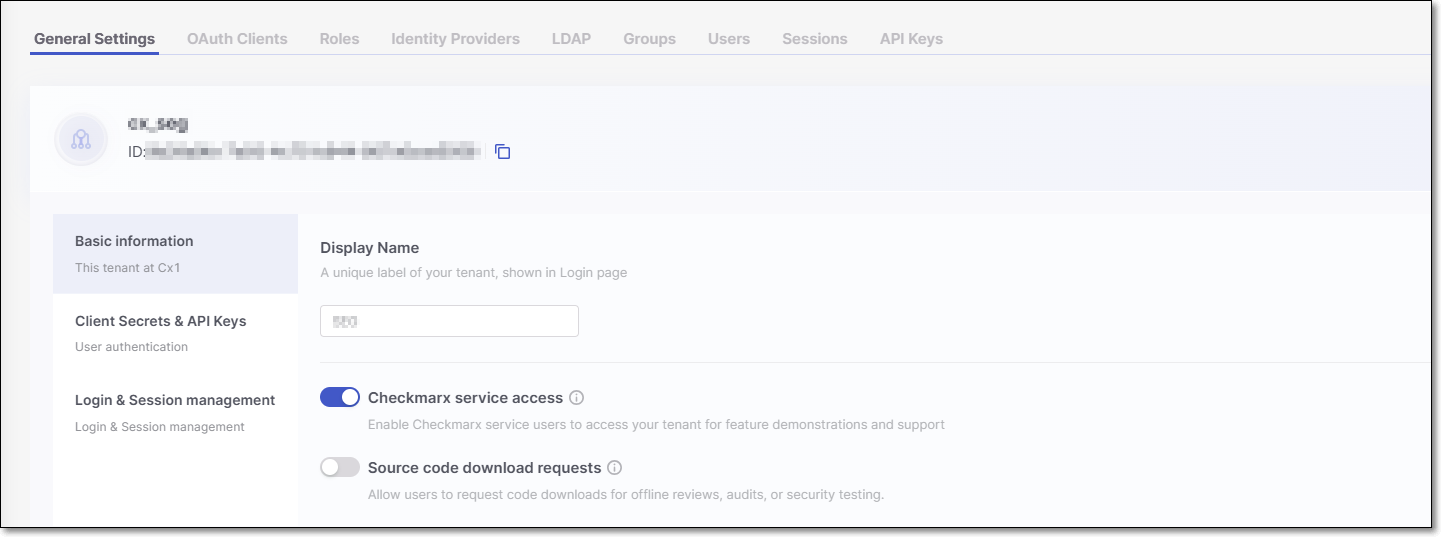View the Sessions tab
This screenshot has width=1441, height=537.
coord(814,39)
